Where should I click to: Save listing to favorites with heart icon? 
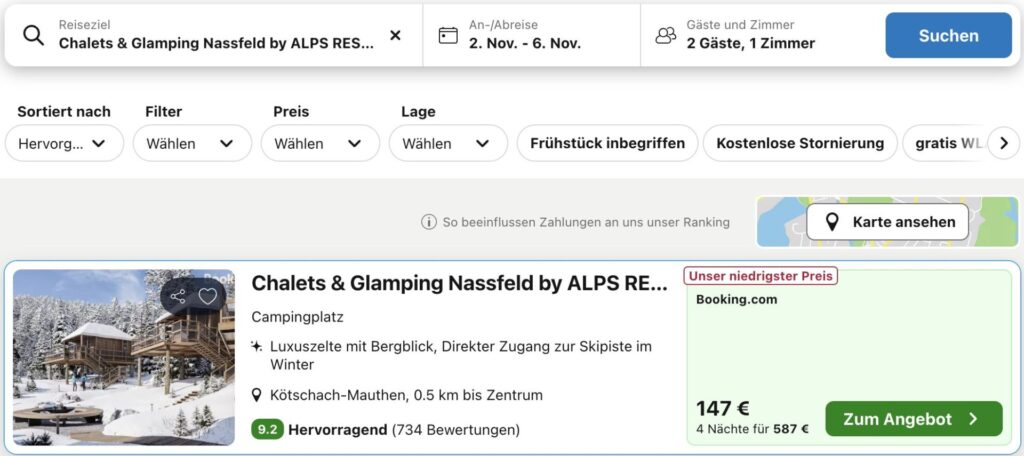[x=208, y=296]
